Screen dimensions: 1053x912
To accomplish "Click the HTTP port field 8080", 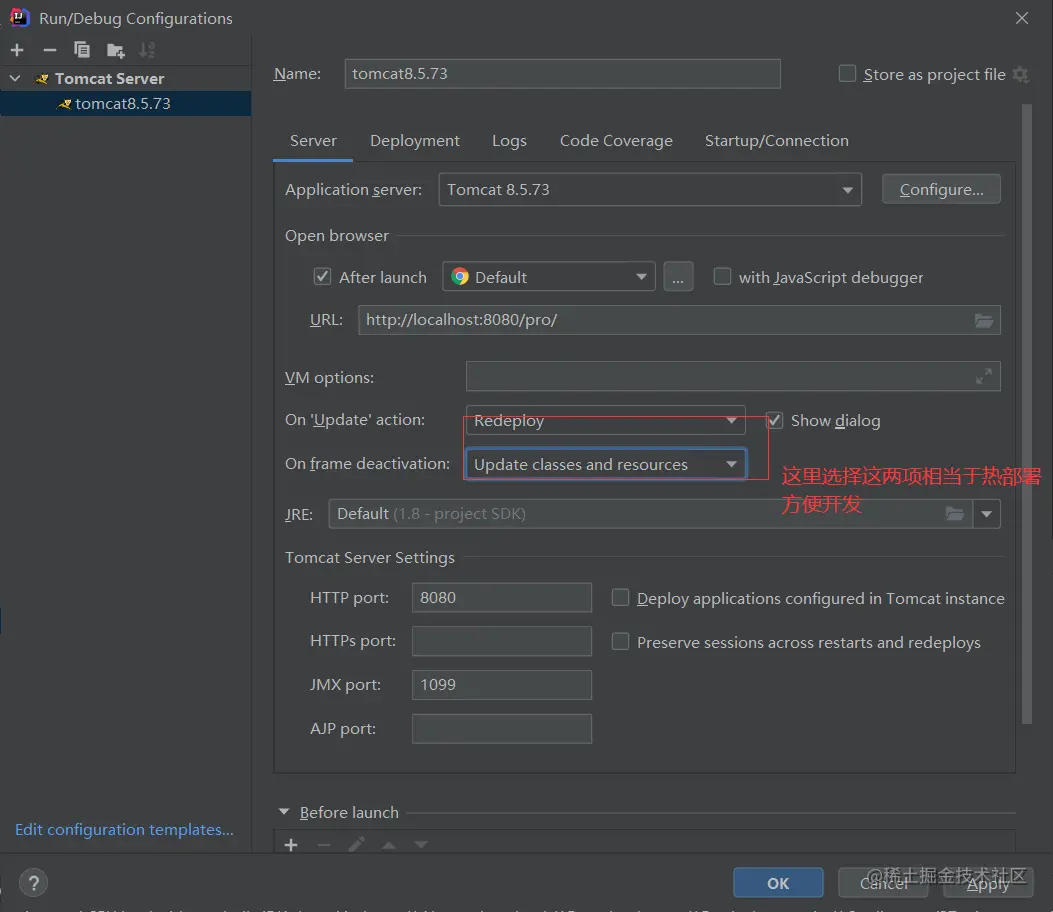I will click(x=502, y=598).
